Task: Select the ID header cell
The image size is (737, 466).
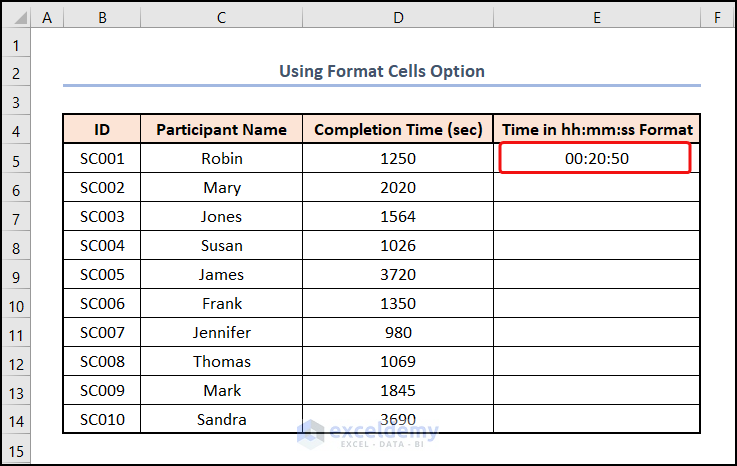Action: coord(102,130)
